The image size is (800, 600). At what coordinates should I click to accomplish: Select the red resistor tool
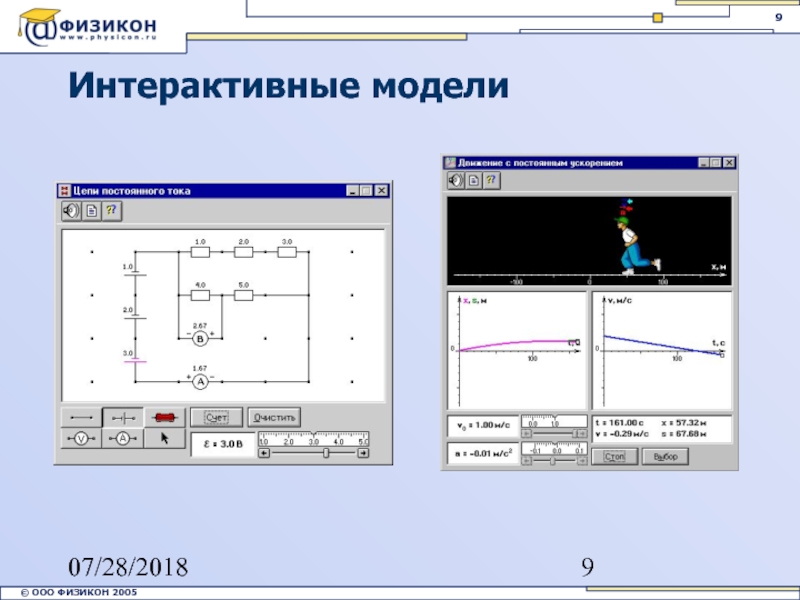164,418
